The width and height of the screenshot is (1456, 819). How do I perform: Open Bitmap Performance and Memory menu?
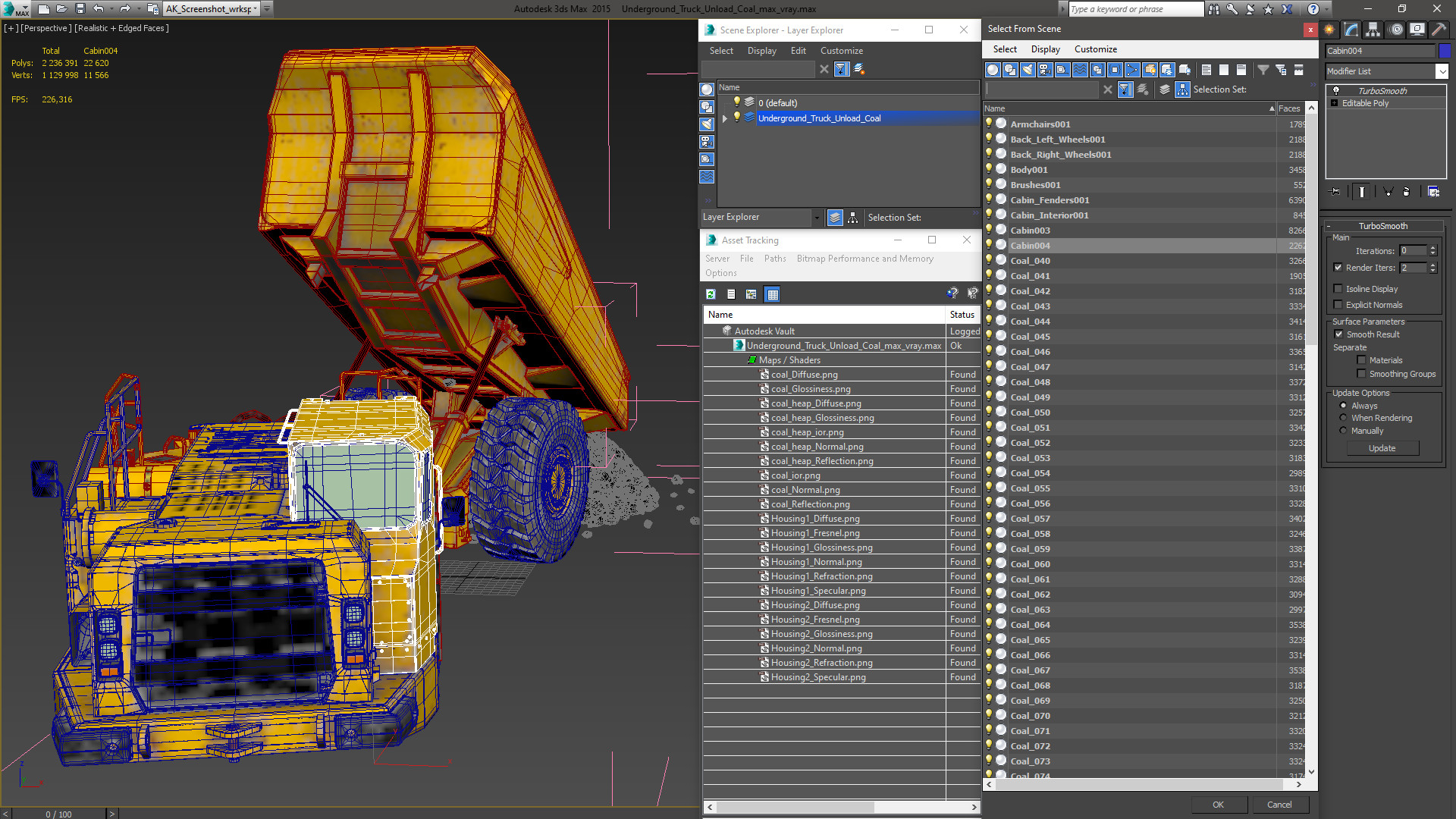point(864,259)
